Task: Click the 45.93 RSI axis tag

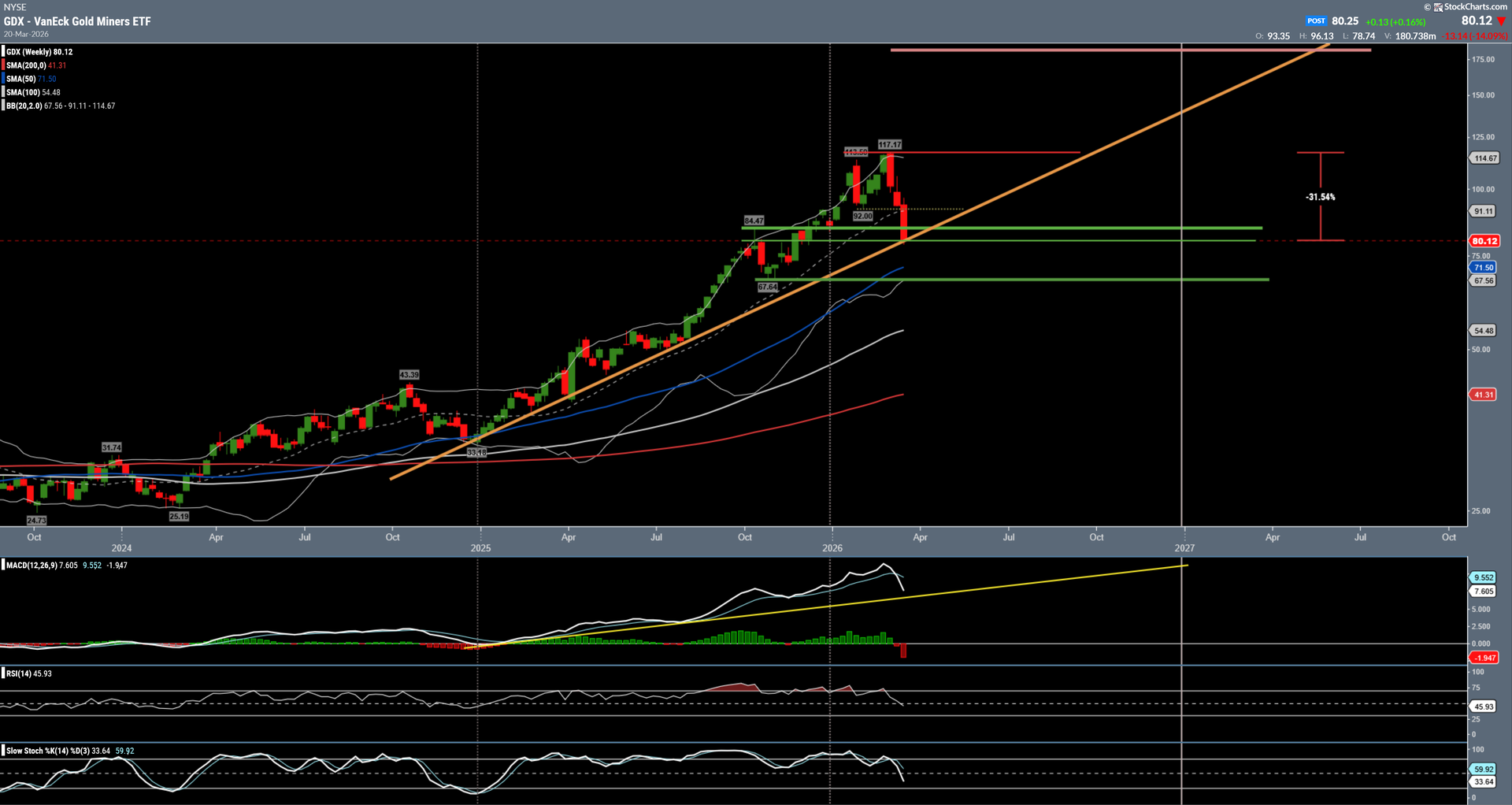Action: [x=1484, y=707]
